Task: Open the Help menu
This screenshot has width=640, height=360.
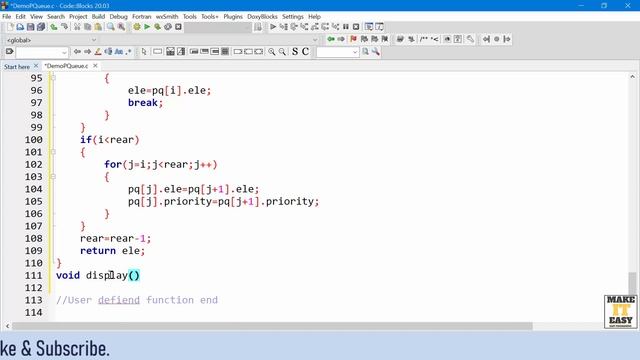Action: coord(314,17)
